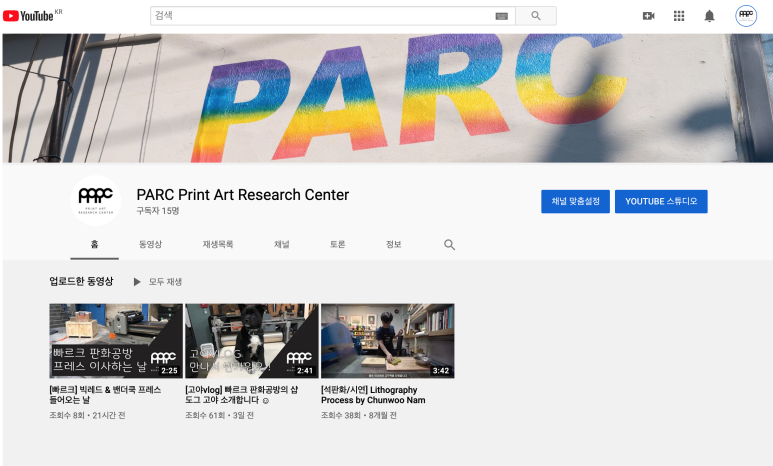The image size is (773, 466).
Task: Open the YouTube apps grid icon
Action: (679, 16)
